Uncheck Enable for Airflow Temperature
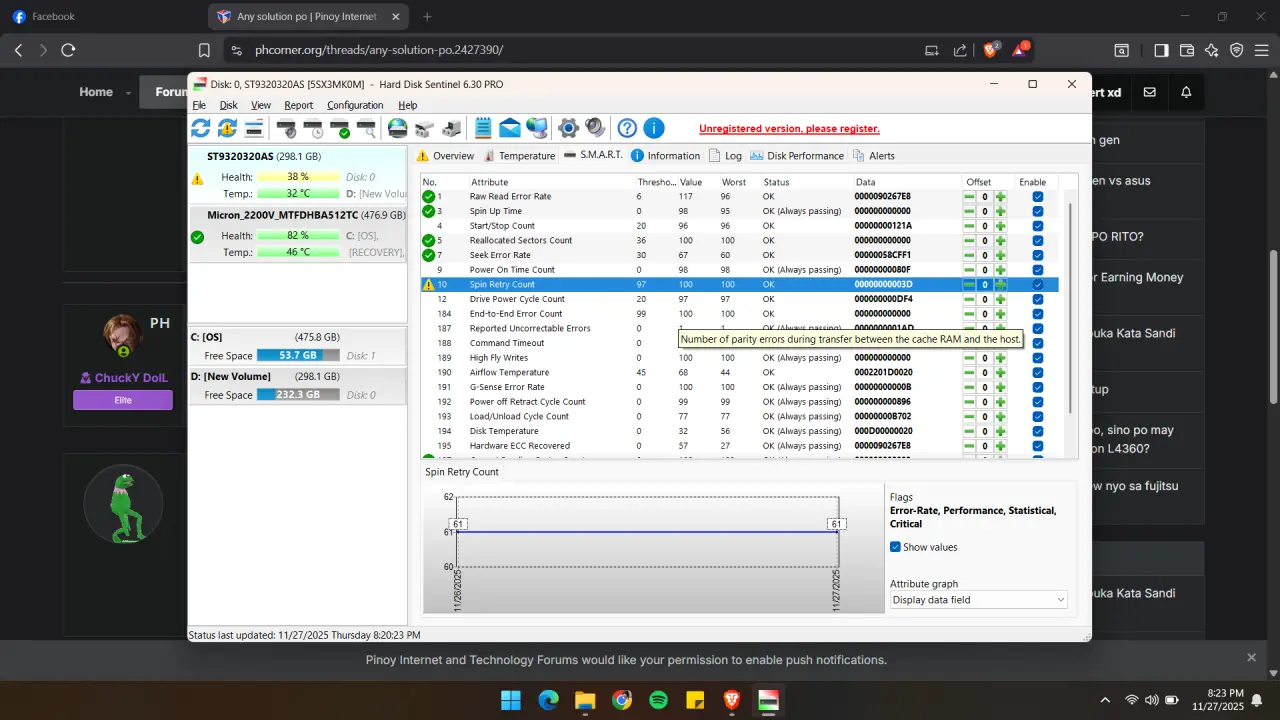This screenshot has width=1280, height=720. tap(1038, 372)
